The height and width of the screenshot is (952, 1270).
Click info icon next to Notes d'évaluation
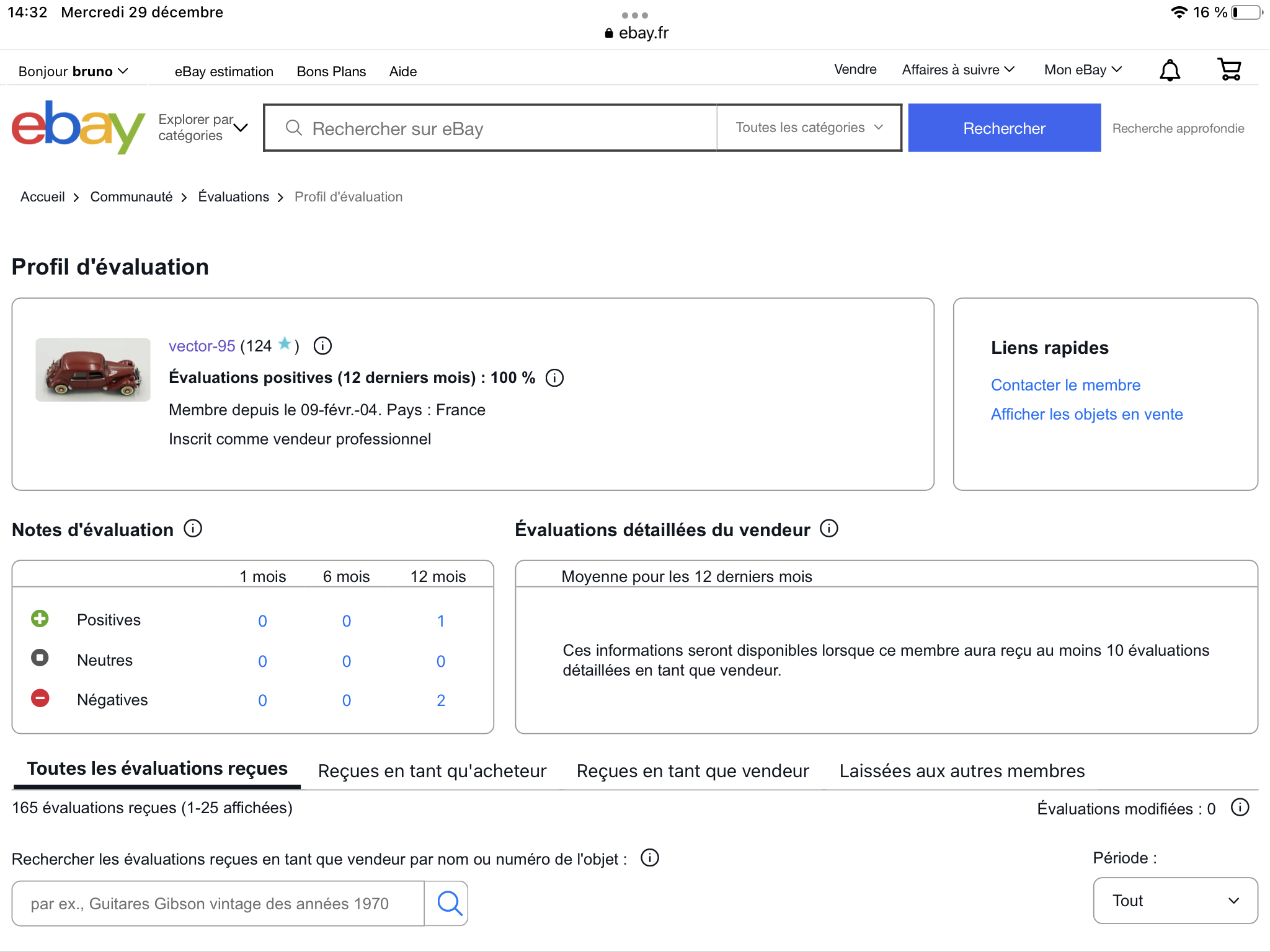click(x=193, y=529)
